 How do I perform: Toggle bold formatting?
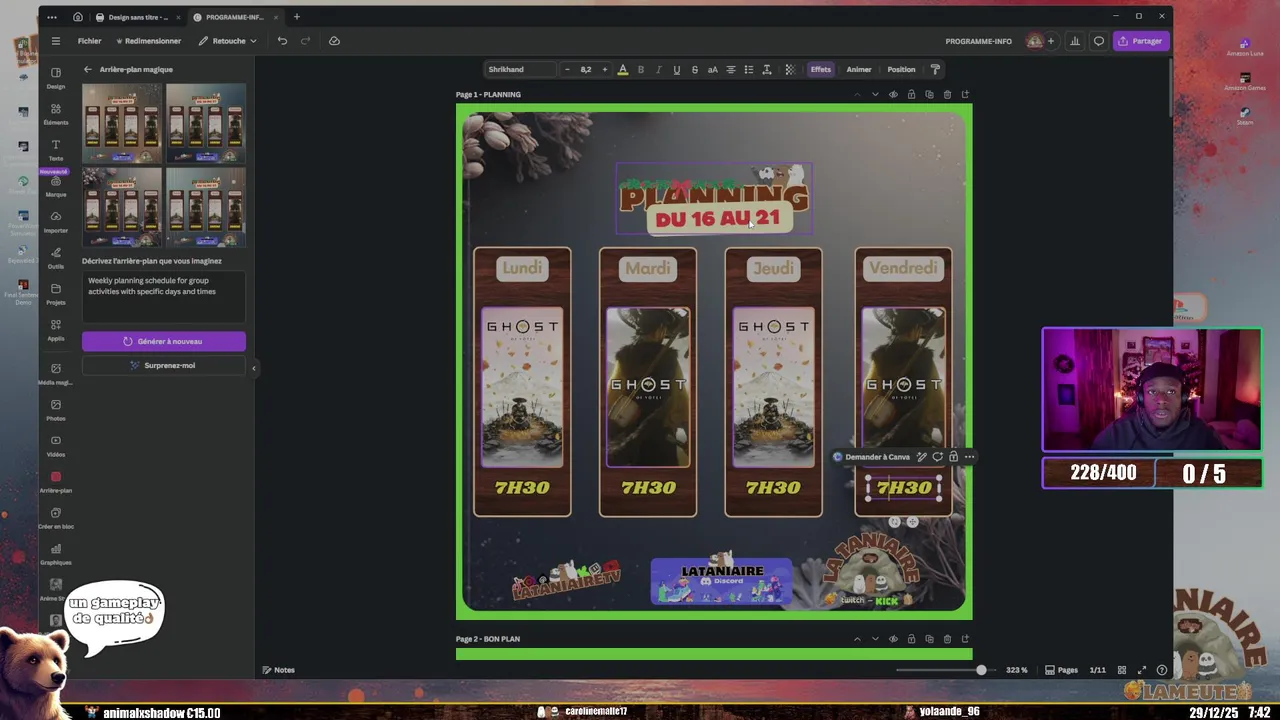click(641, 69)
